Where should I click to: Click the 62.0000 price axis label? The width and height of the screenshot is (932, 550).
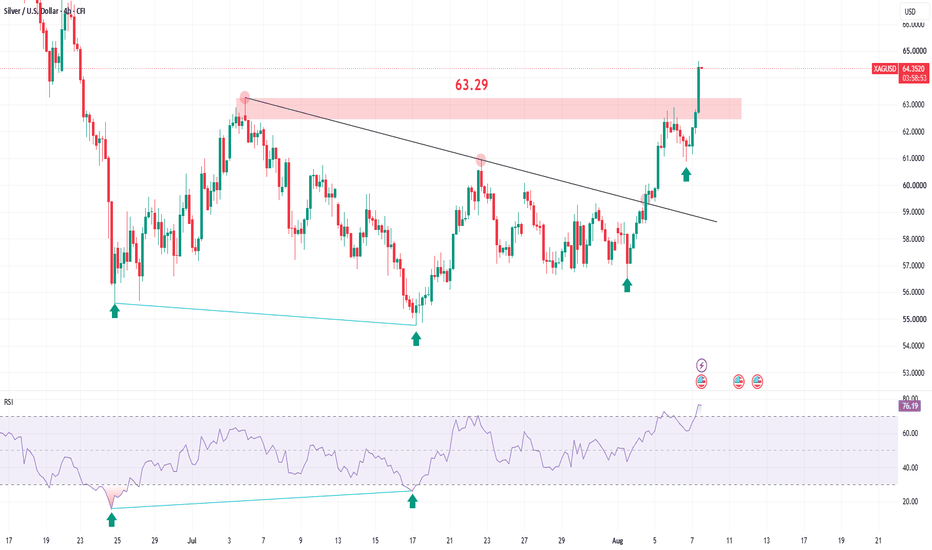tap(914, 131)
